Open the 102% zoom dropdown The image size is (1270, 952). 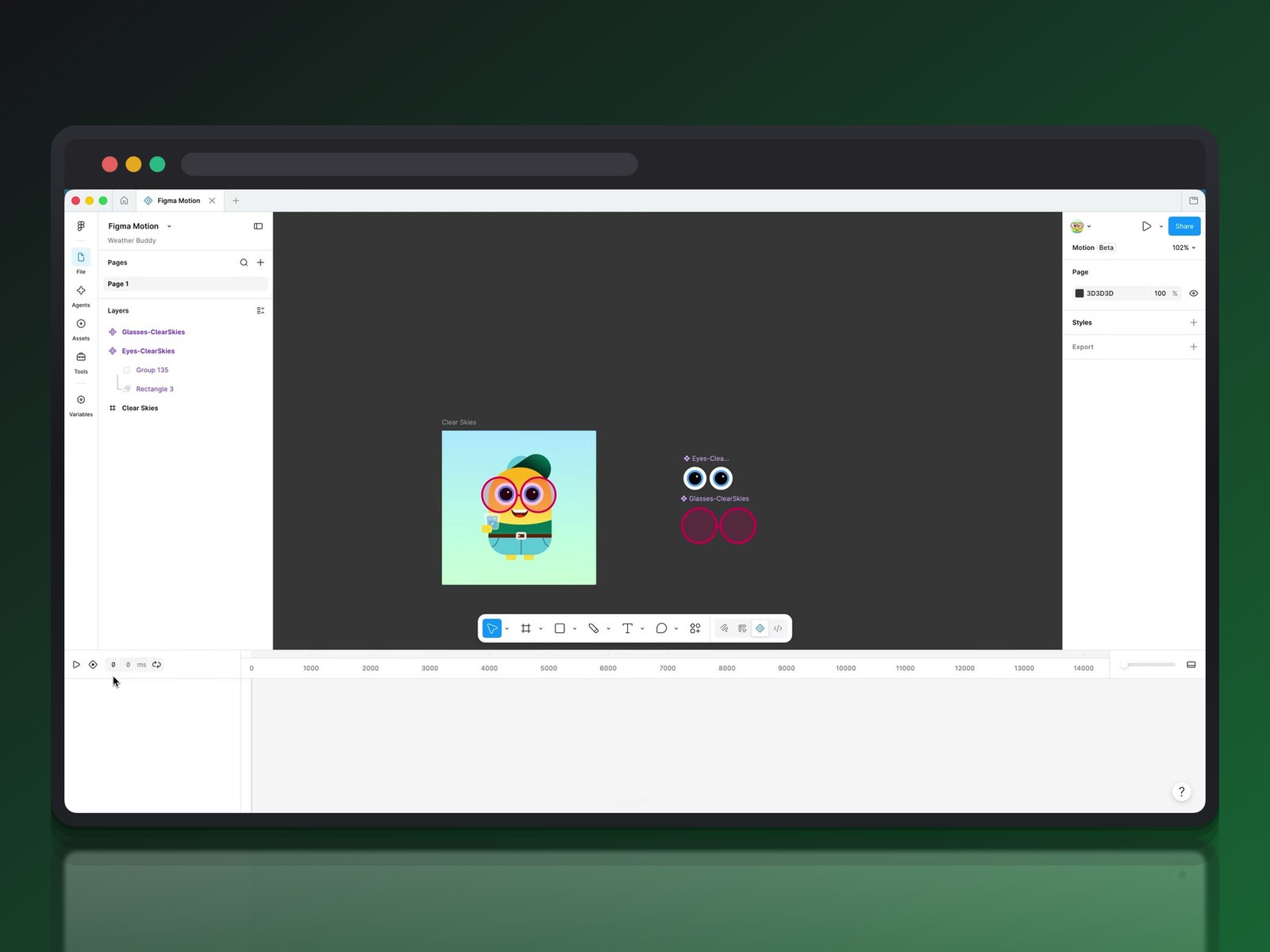(x=1183, y=248)
